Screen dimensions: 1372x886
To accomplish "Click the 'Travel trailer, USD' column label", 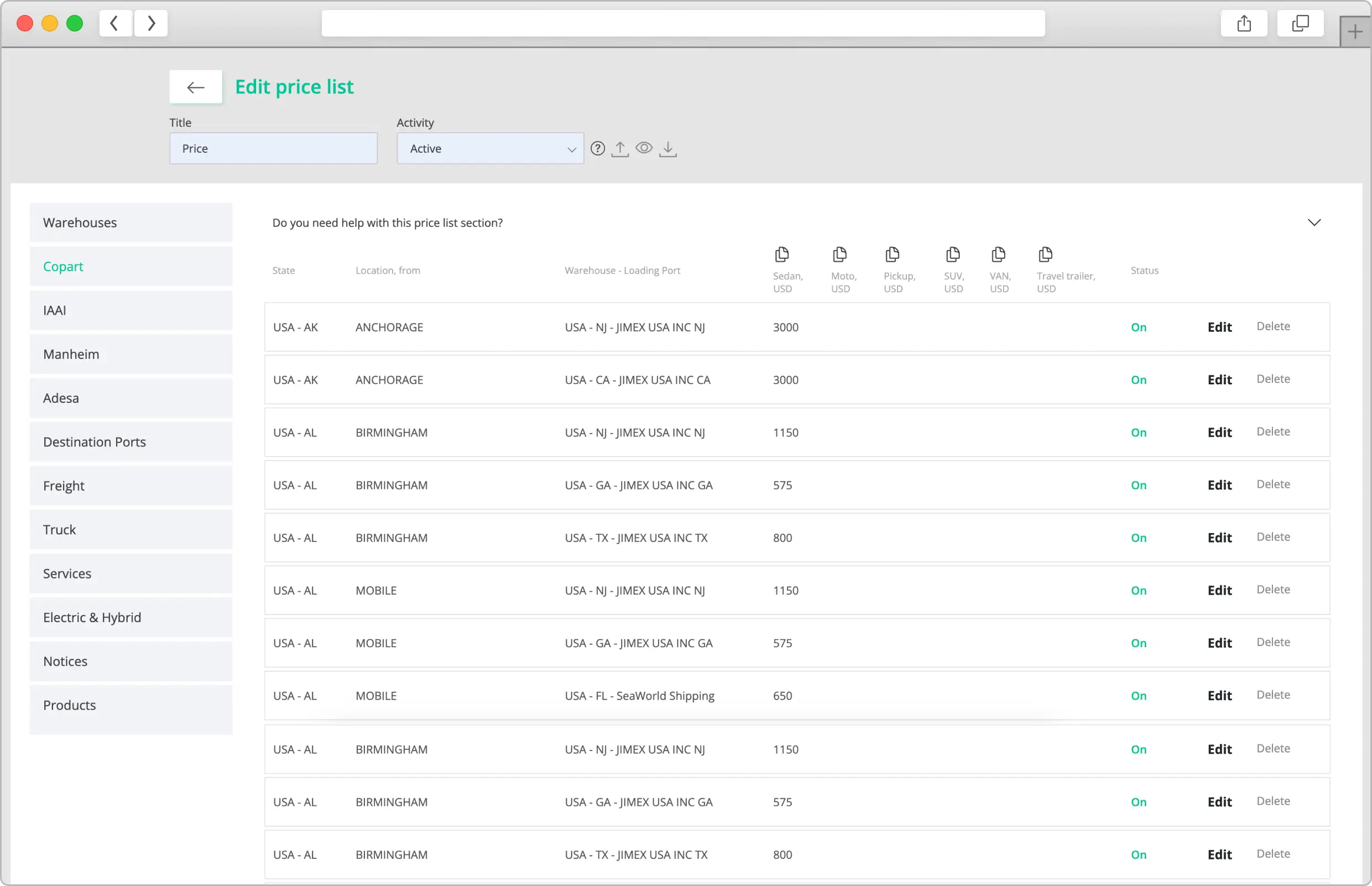I will pyautogui.click(x=1066, y=283).
